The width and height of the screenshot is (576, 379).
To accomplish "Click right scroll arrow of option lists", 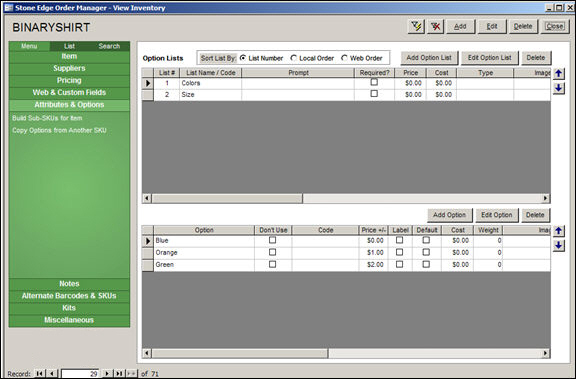I will (x=546, y=198).
